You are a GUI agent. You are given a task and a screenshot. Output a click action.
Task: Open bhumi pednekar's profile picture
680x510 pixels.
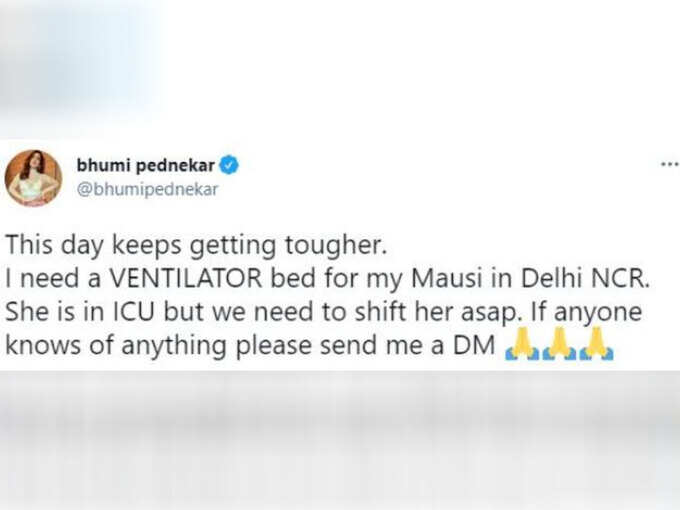pyautogui.click(x=33, y=178)
